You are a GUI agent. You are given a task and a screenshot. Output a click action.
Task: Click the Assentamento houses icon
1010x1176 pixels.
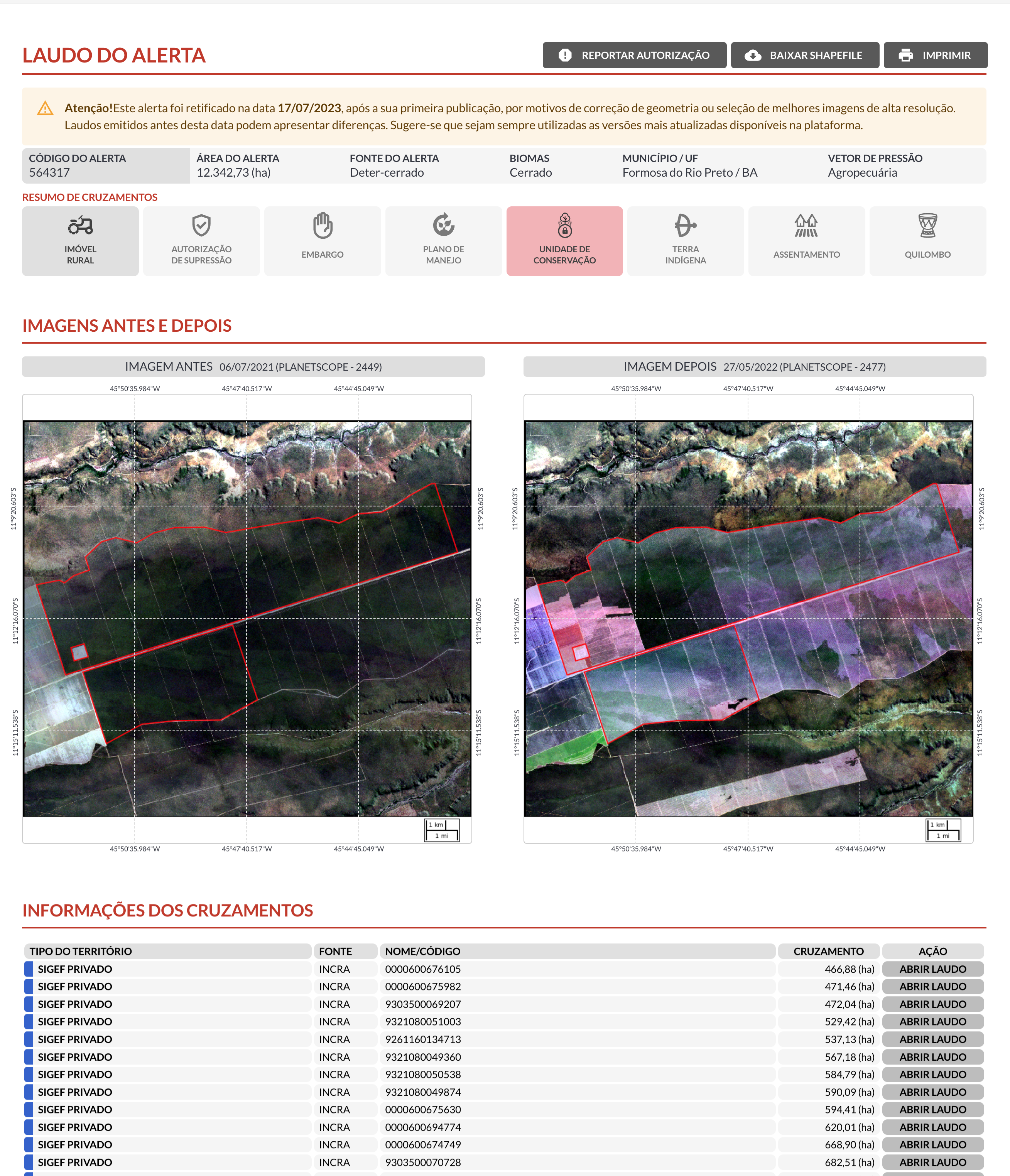pyautogui.click(x=806, y=225)
